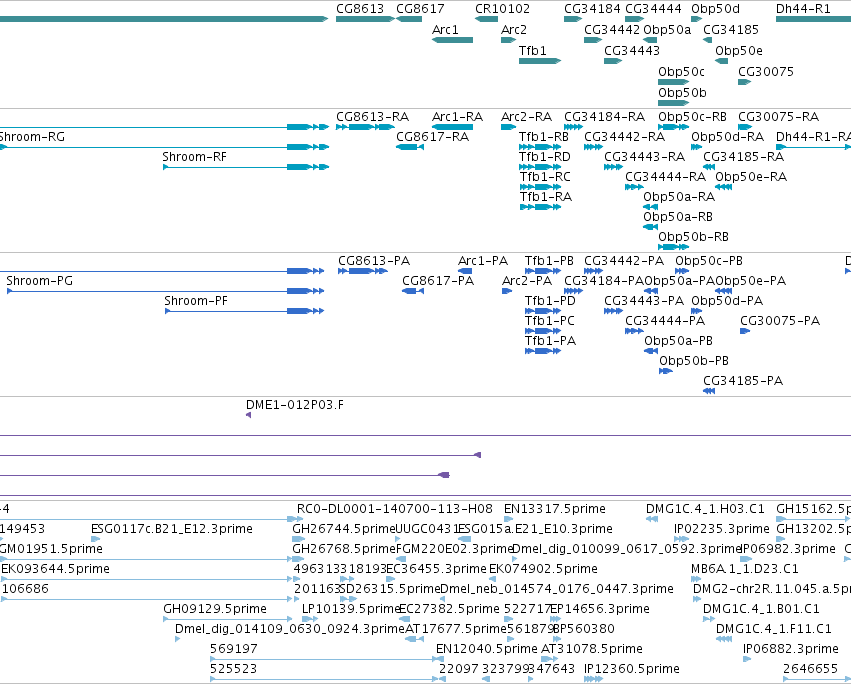Select transcript CG30075-RA

click(x=745, y=127)
